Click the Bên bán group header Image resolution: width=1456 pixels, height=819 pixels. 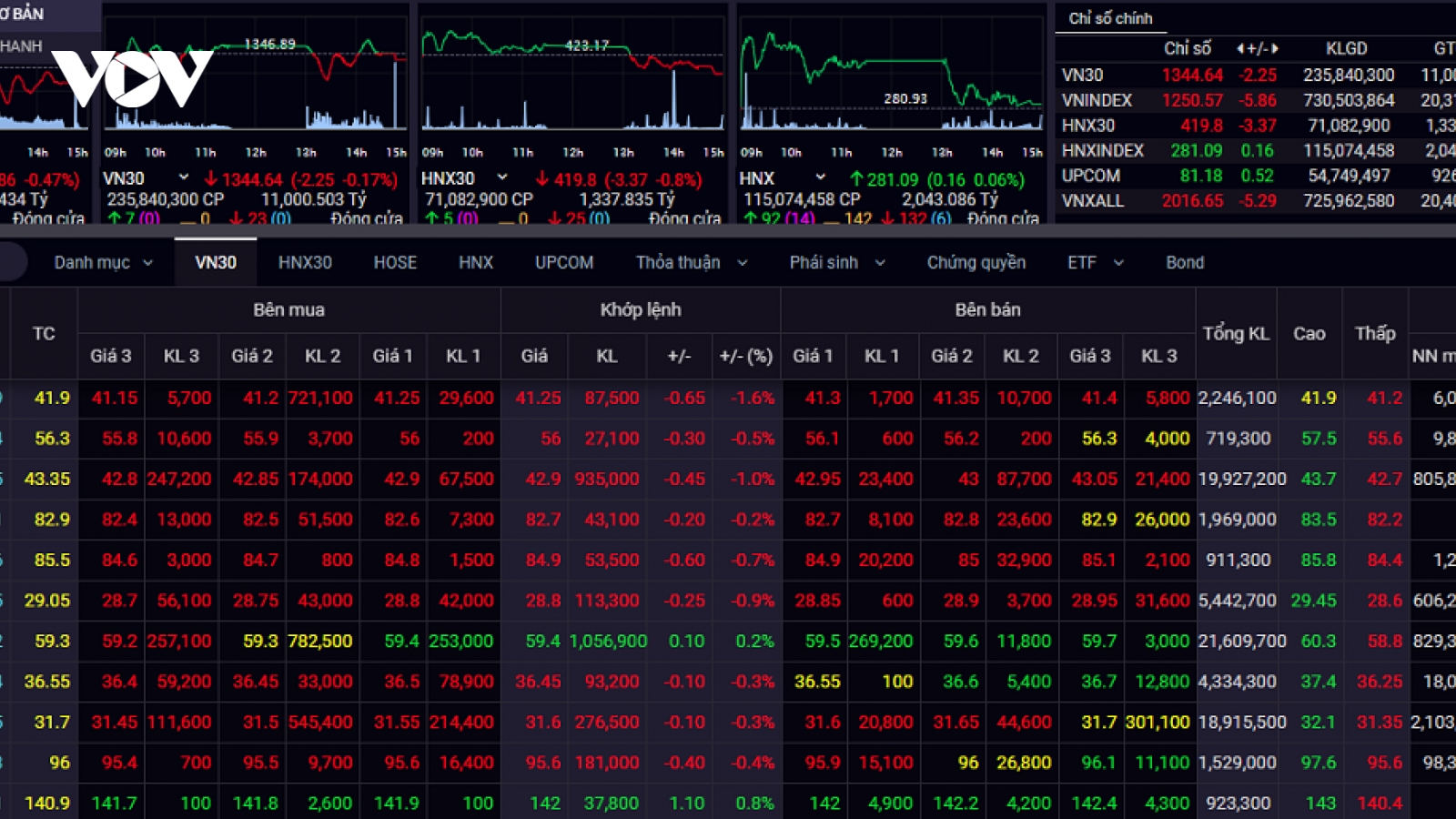988,309
